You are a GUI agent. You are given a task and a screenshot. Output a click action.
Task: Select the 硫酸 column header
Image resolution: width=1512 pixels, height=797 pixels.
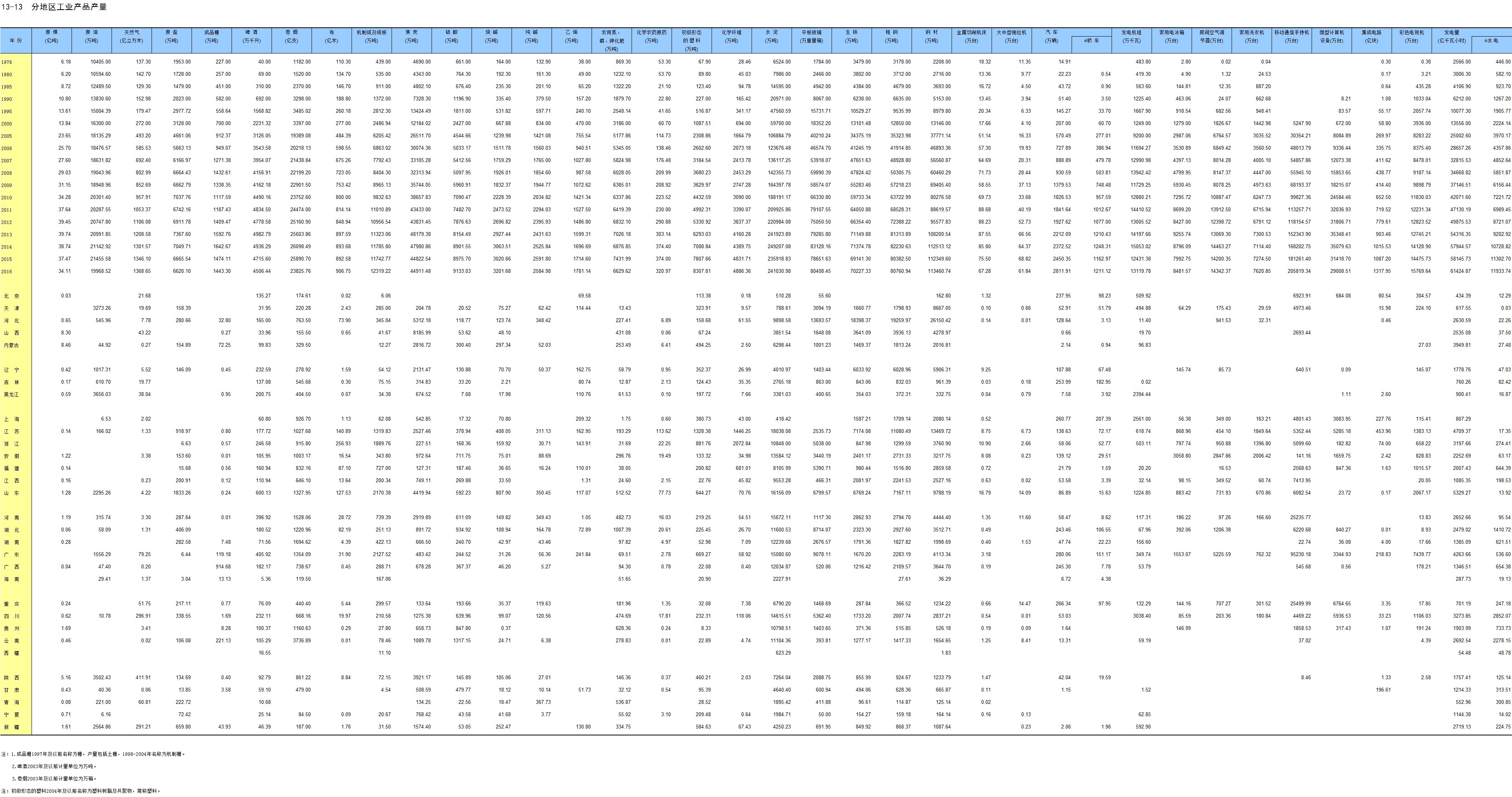click(x=452, y=40)
